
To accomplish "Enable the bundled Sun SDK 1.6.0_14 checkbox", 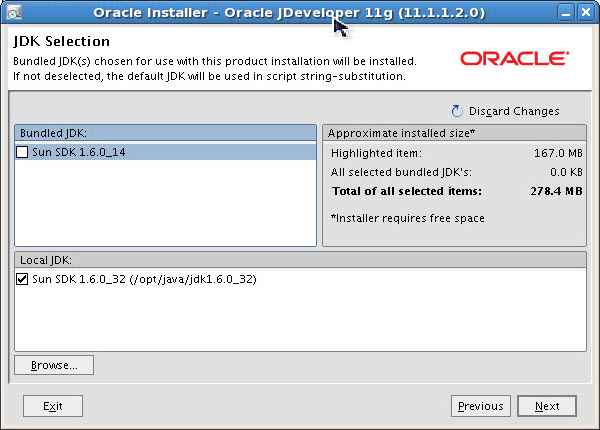I will (x=23, y=152).
